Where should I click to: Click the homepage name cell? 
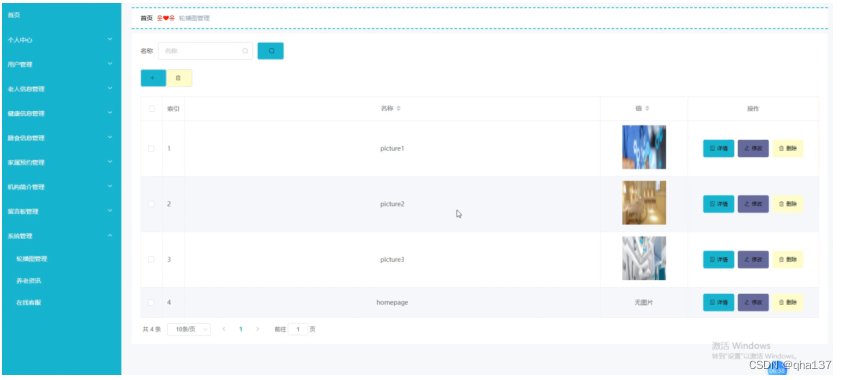click(x=392, y=303)
